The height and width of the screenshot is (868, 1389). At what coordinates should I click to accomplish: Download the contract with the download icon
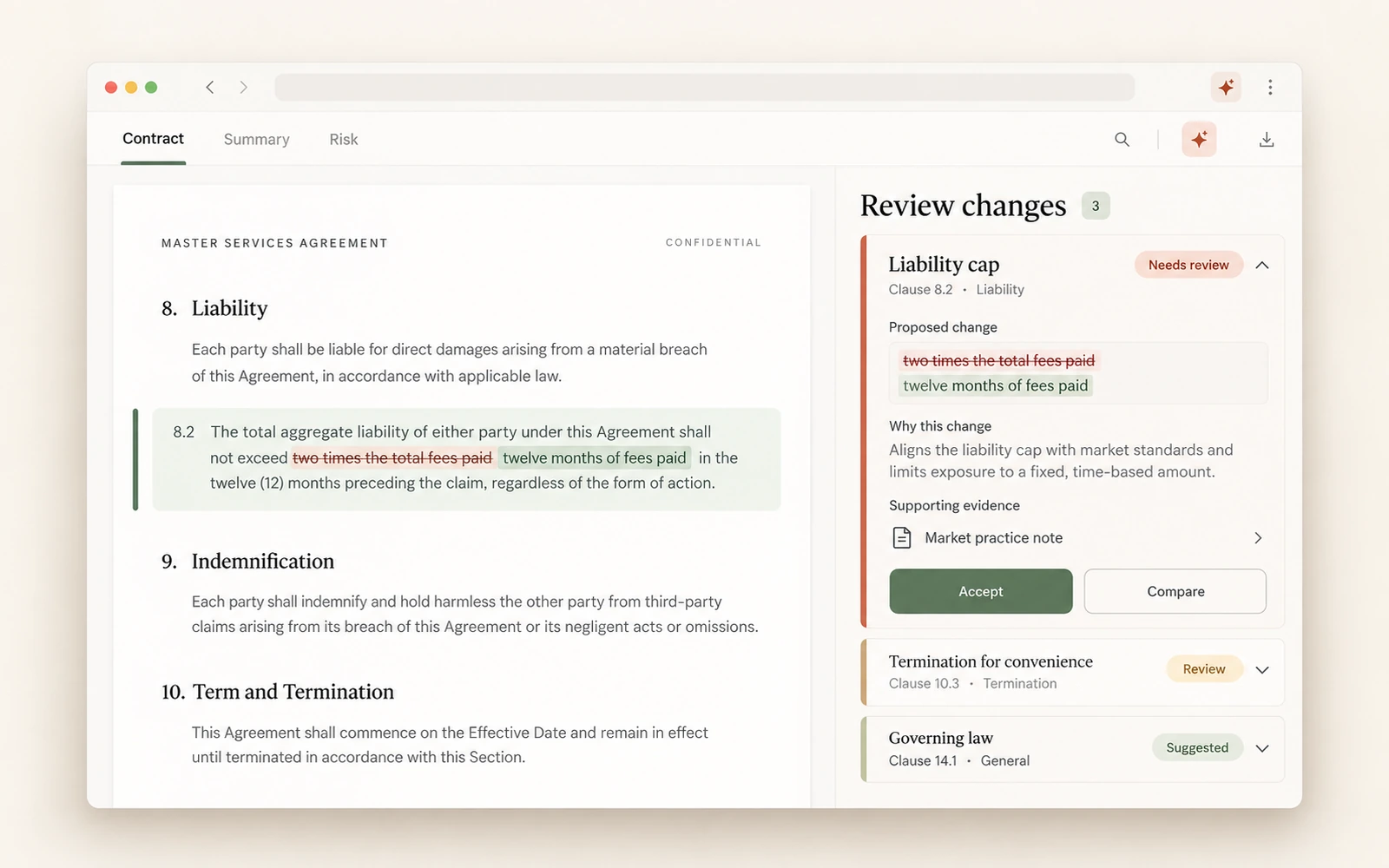(1267, 140)
